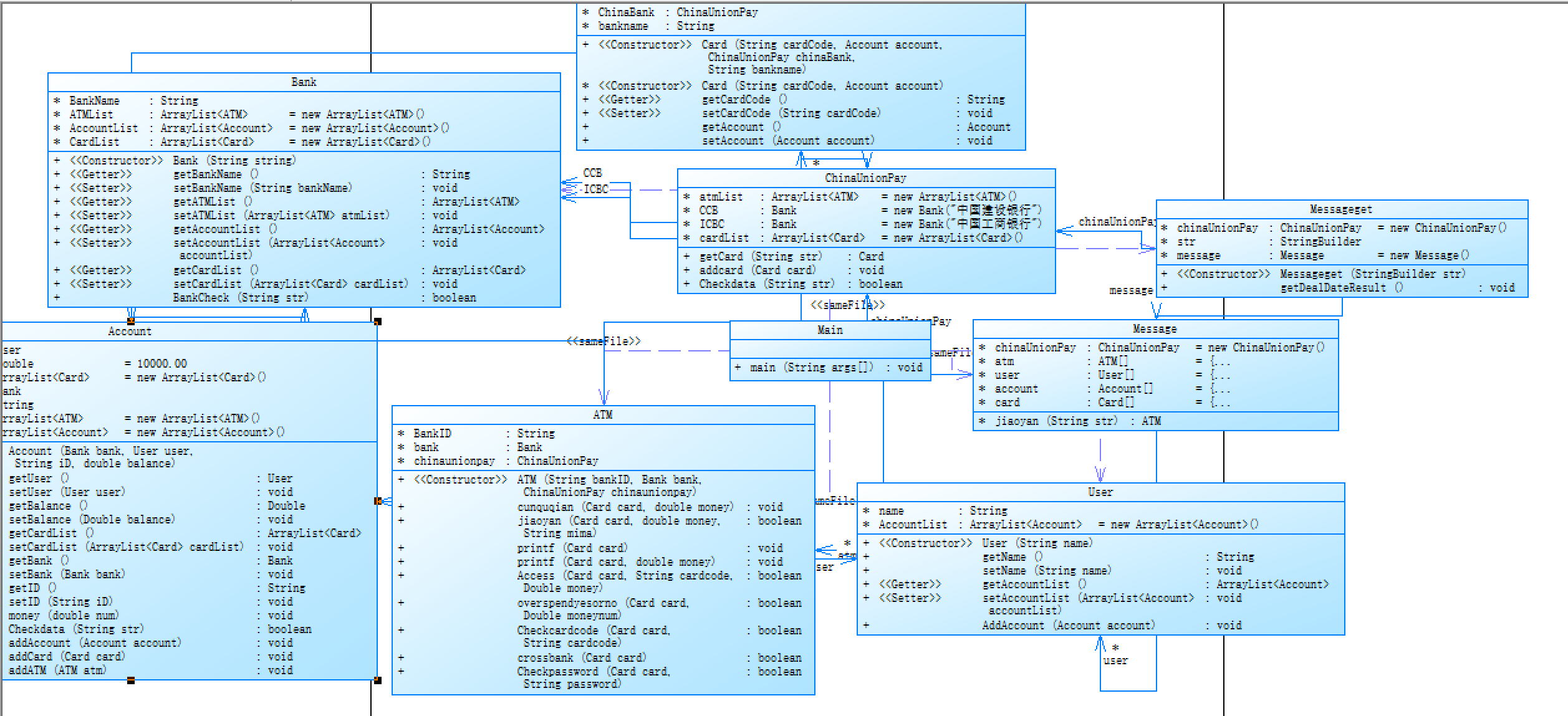
Task: Click the ATM class header
Action: coord(603,415)
